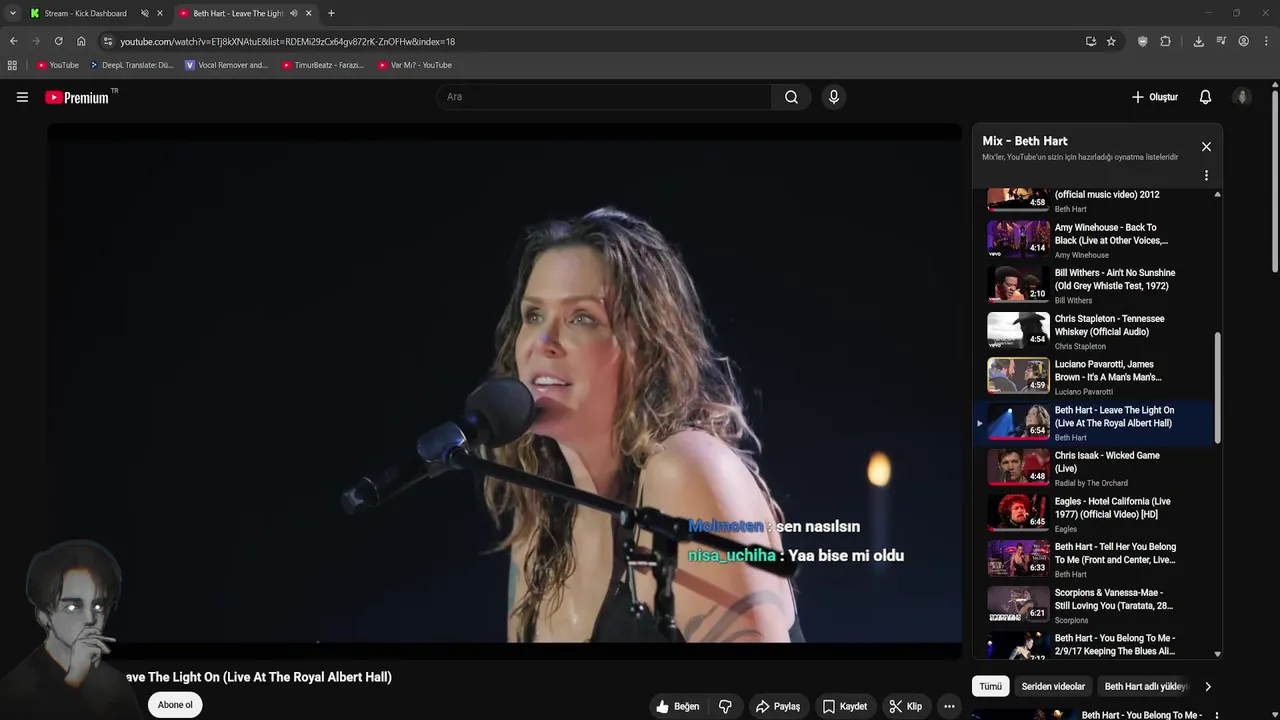
Task: Open YouTube bookmark in bookmarks bar
Action: click(x=57, y=65)
